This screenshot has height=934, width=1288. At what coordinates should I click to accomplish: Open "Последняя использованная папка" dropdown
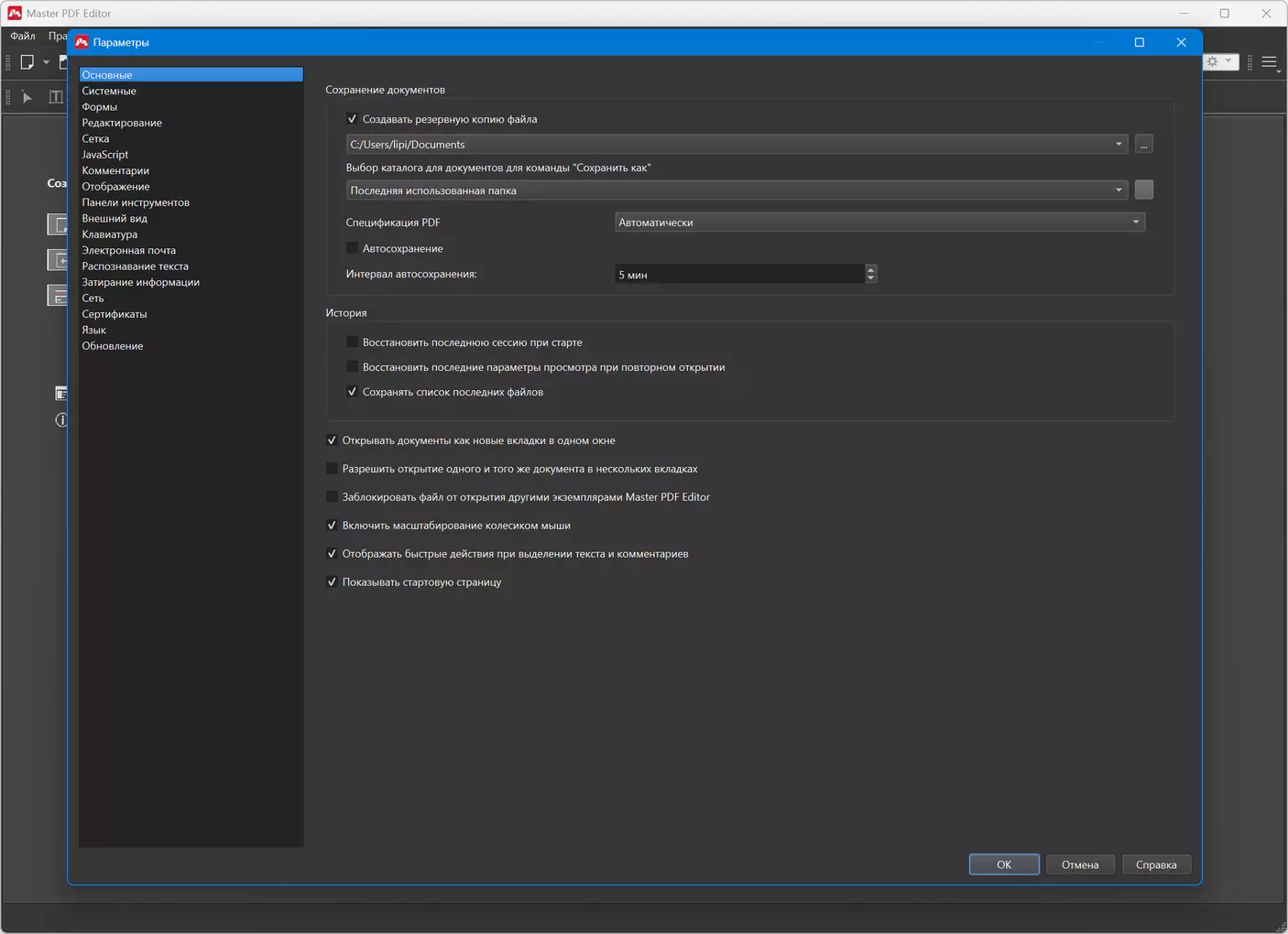pyautogui.click(x=1118, y=190)
